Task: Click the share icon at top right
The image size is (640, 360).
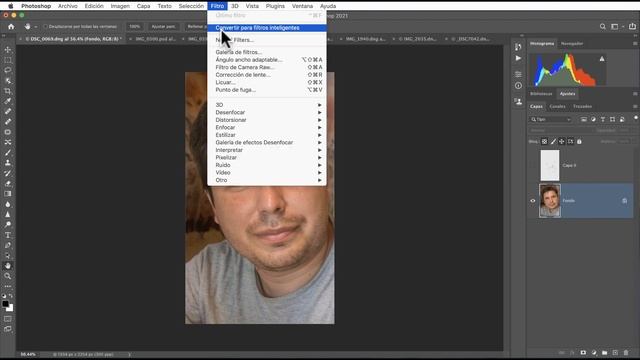Action: 632,27
